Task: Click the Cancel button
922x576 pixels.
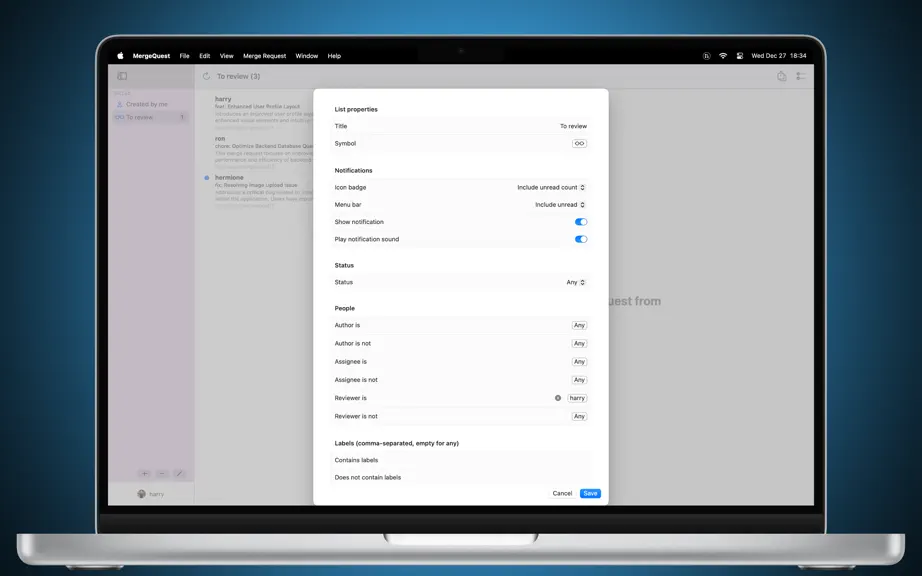Action: pyautogui.click(x=562, y=493)
